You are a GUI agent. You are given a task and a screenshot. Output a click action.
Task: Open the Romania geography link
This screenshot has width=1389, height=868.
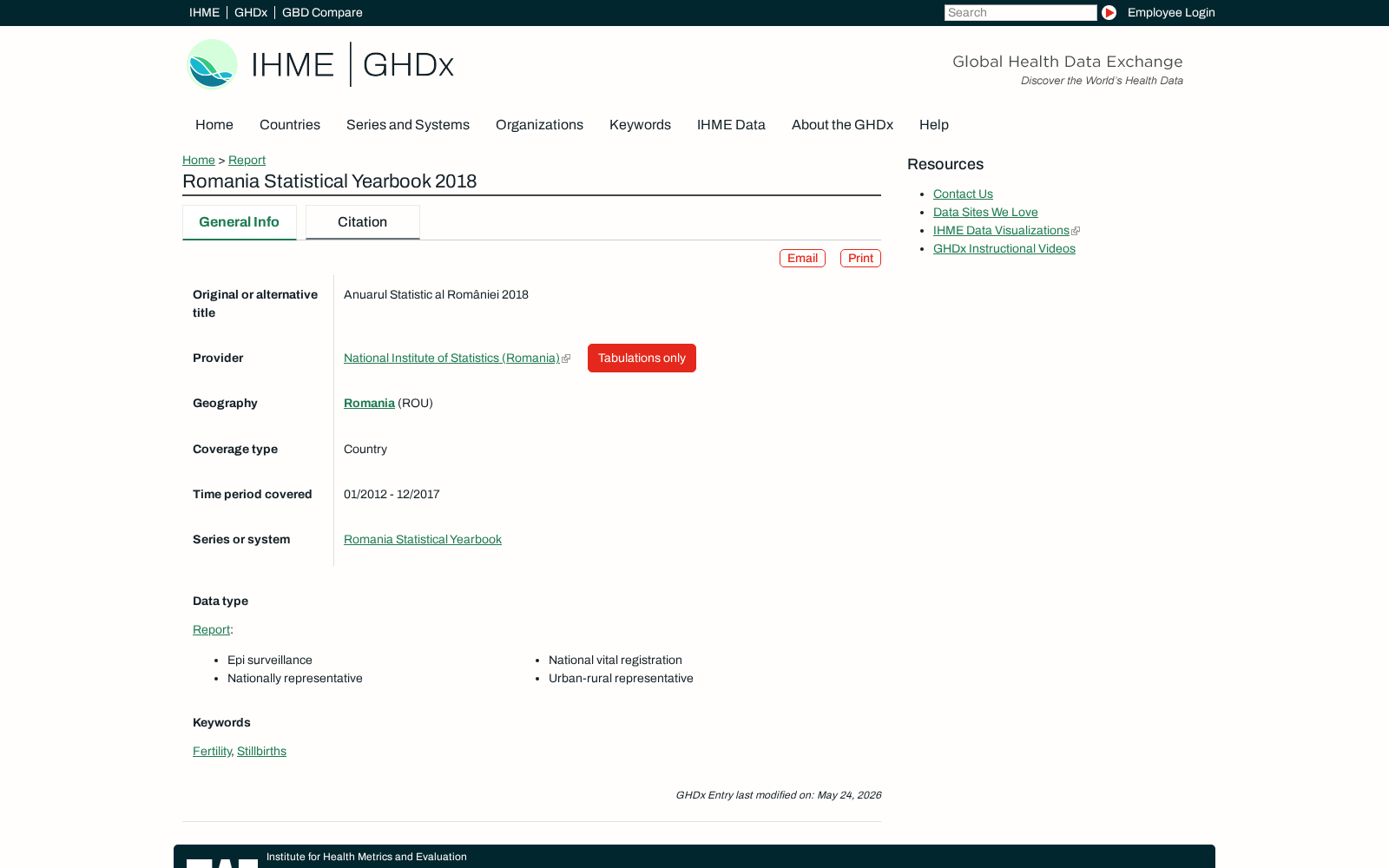[369, 403]
